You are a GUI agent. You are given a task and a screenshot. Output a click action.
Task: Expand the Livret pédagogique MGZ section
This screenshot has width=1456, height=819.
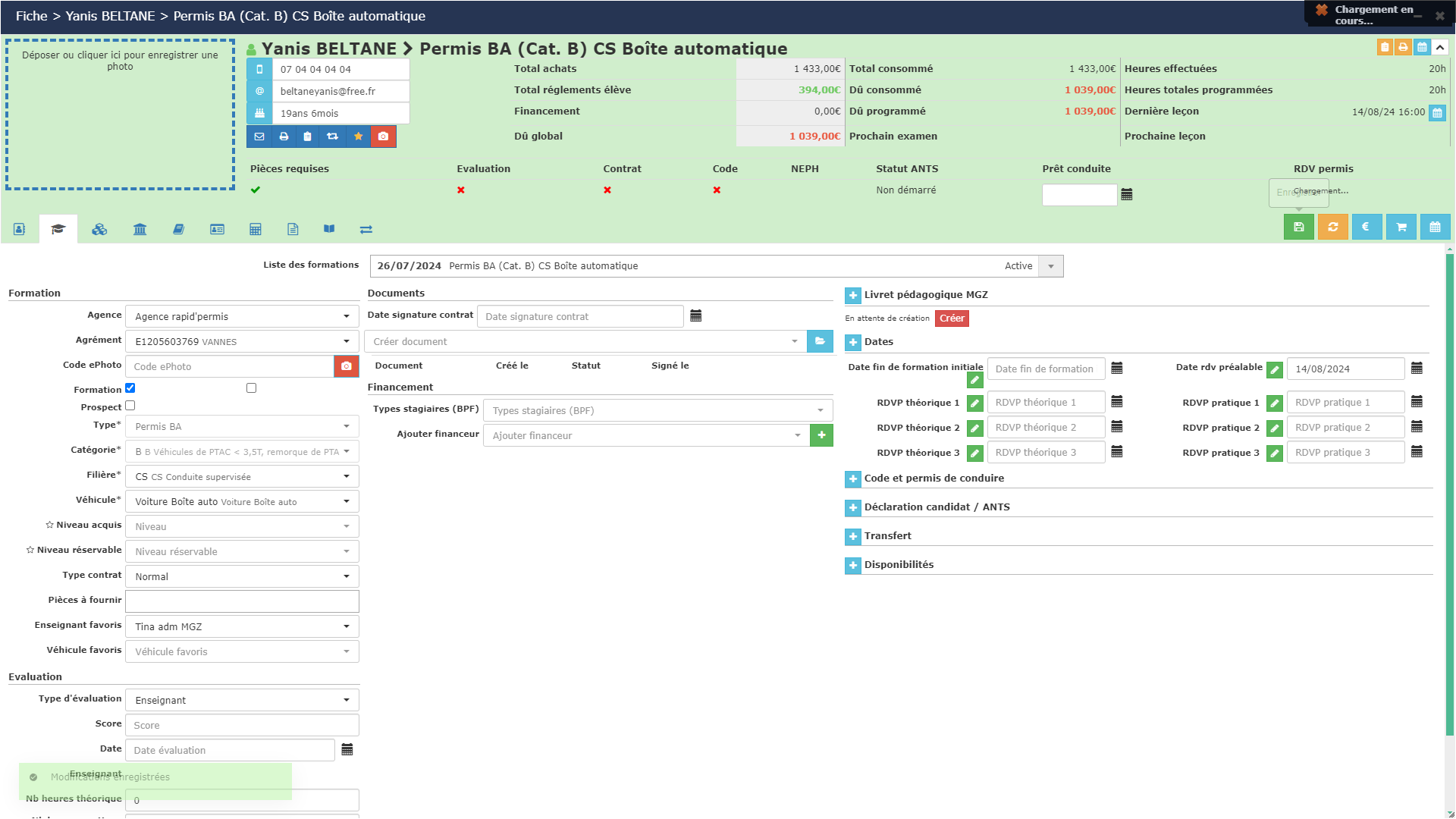tap(853, 295)
